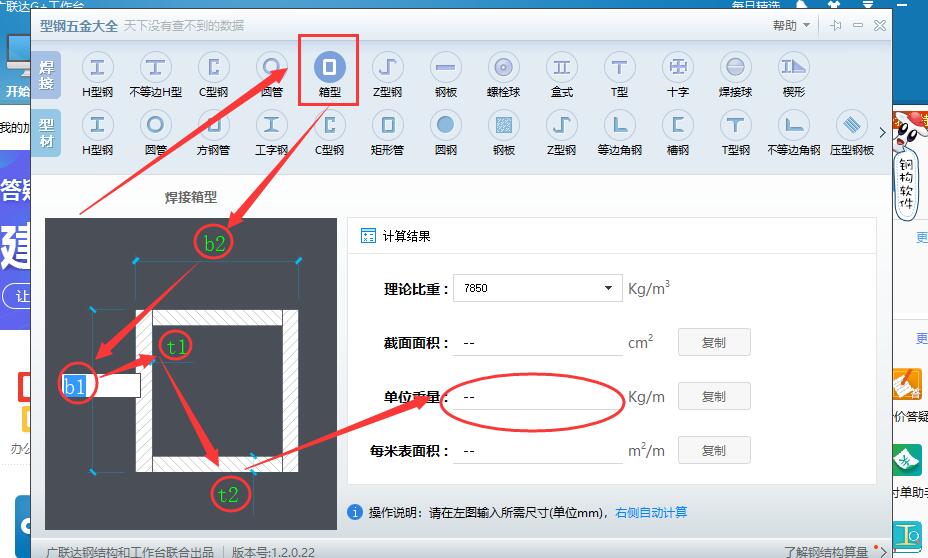Viewport: 928px width, 558px height.
Task: Open the 帮助 help dropdown menu
Action: 791,25
